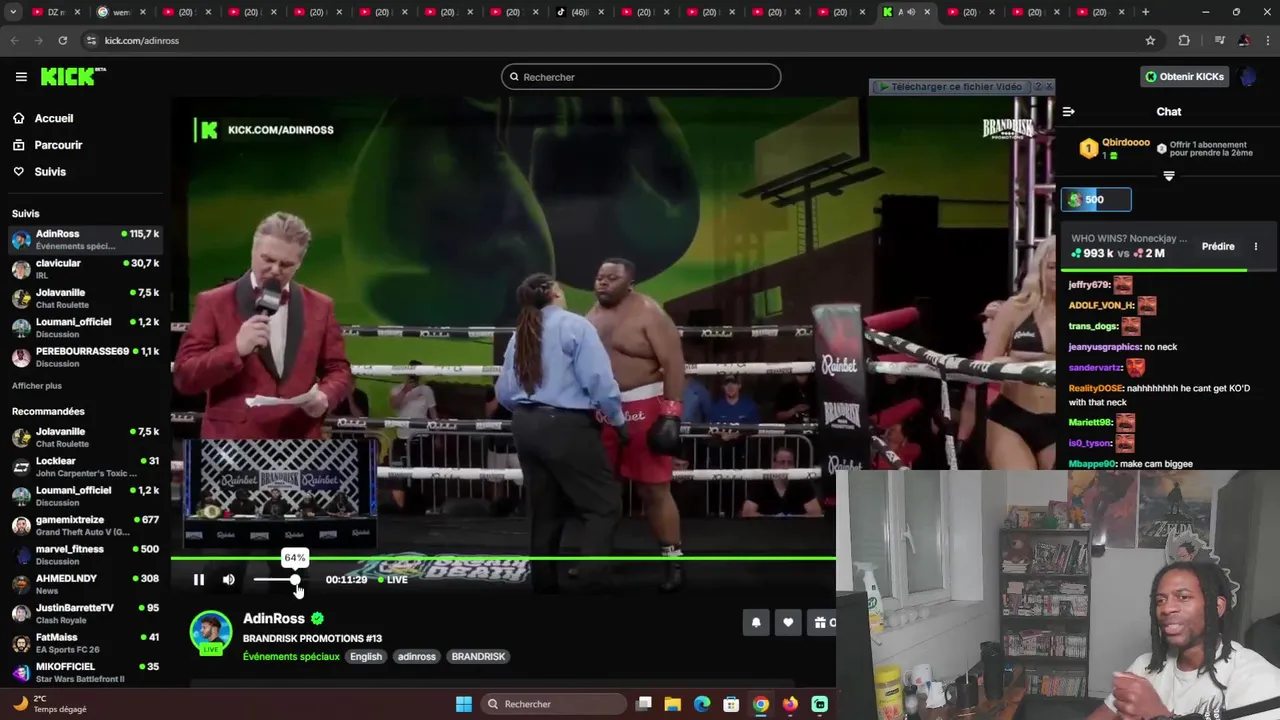Close the video download overlay bar

(1048, 87)
